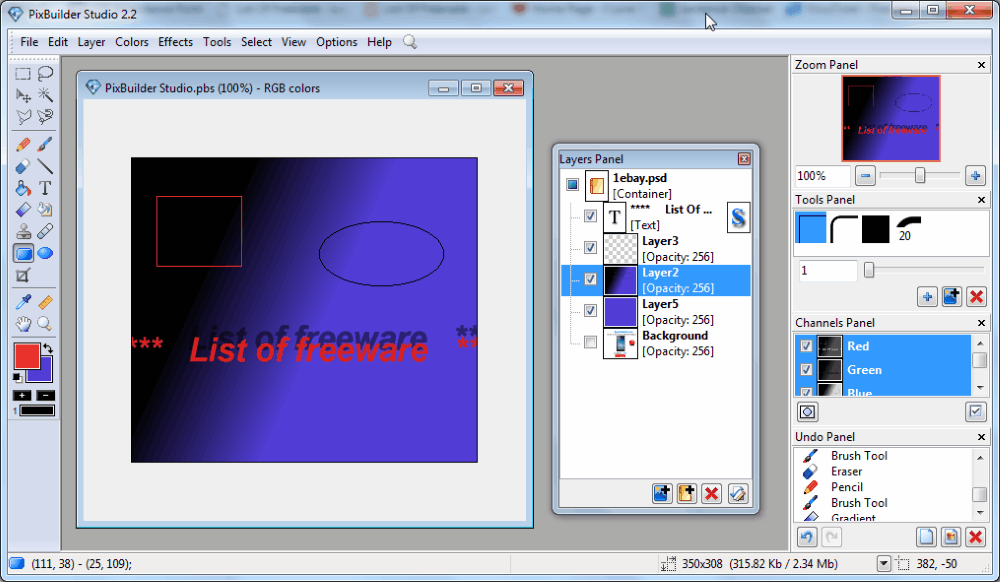Select the Gradient tool in toolbox

click(x=23, y=210)
